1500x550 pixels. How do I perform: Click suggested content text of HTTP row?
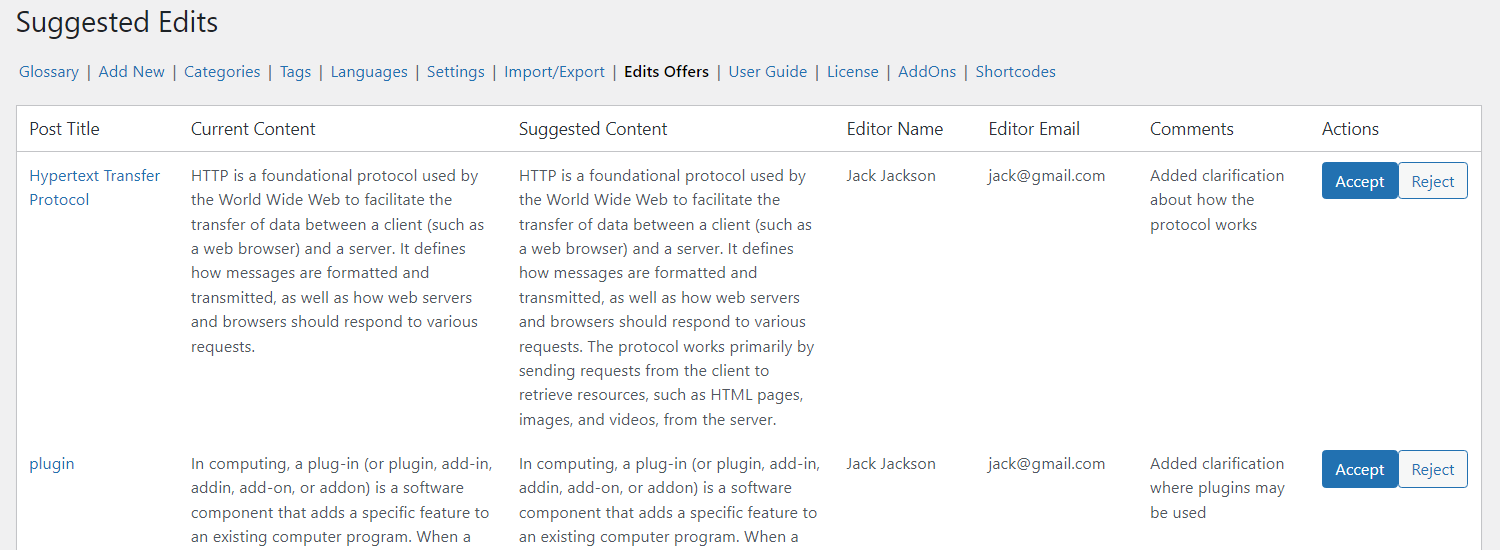coord(667,298)
